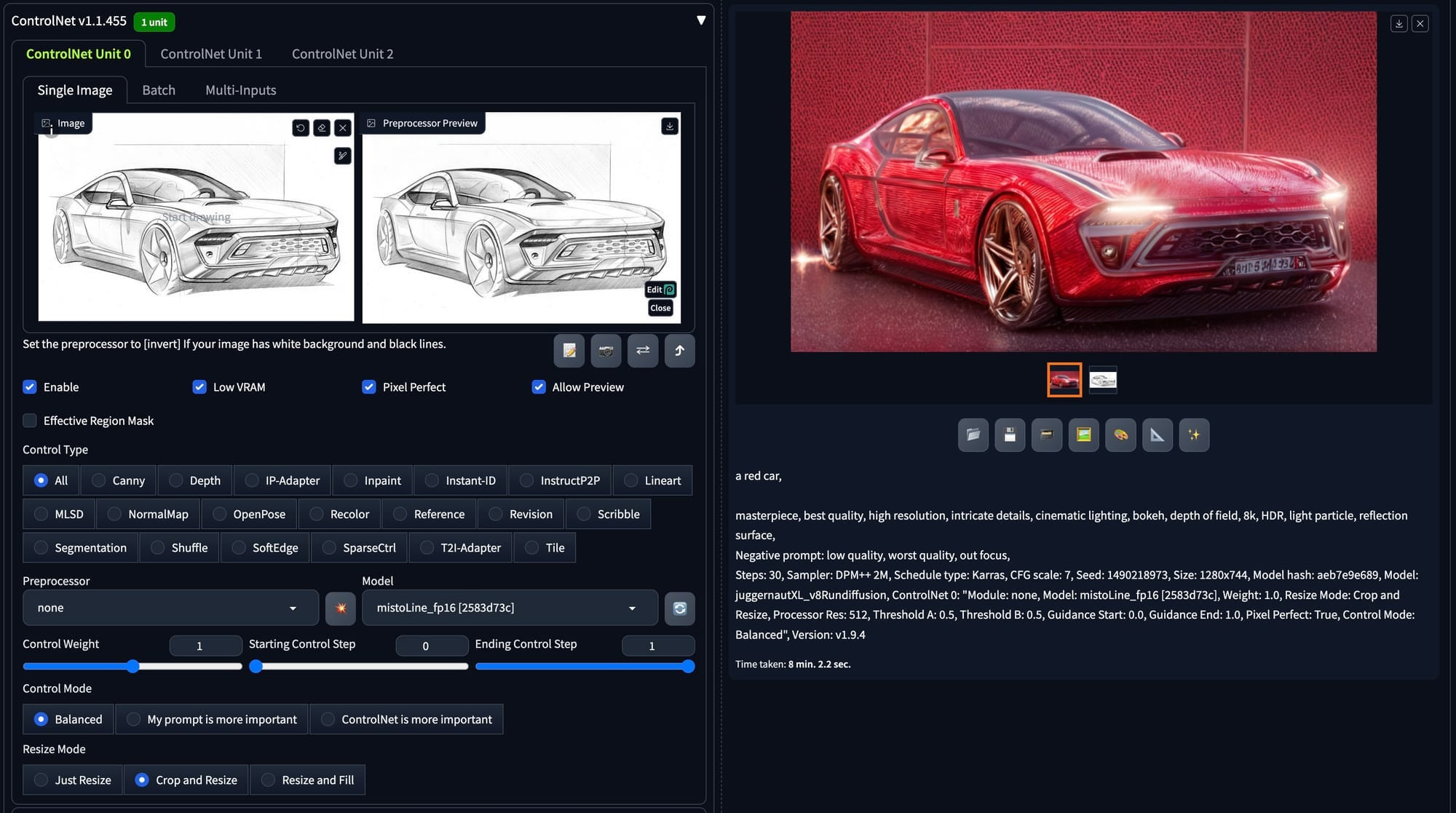Image resolution: width=1456 pixels, height=813 pixels.
Task: Select the sketch thumbnail under the generated image
Action: (1102, 380)
